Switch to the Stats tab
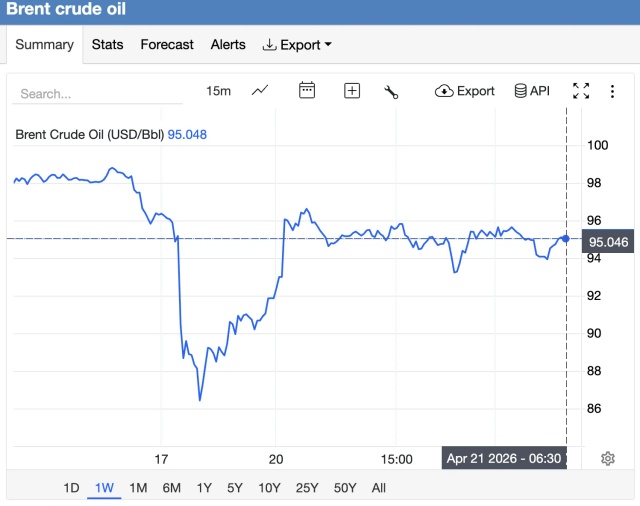This screenshot has width=640, height=506. pos(107,44)
